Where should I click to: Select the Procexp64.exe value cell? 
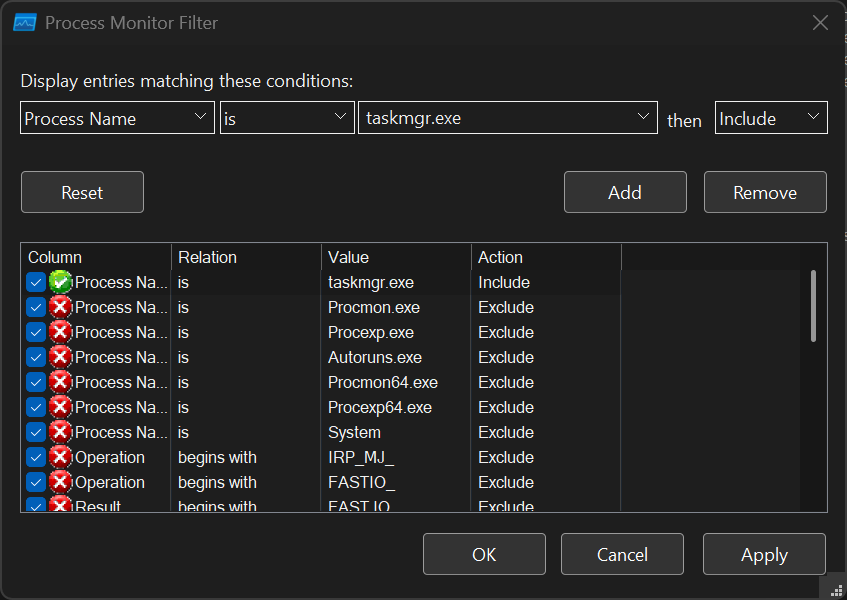click(x=396, y=407)
